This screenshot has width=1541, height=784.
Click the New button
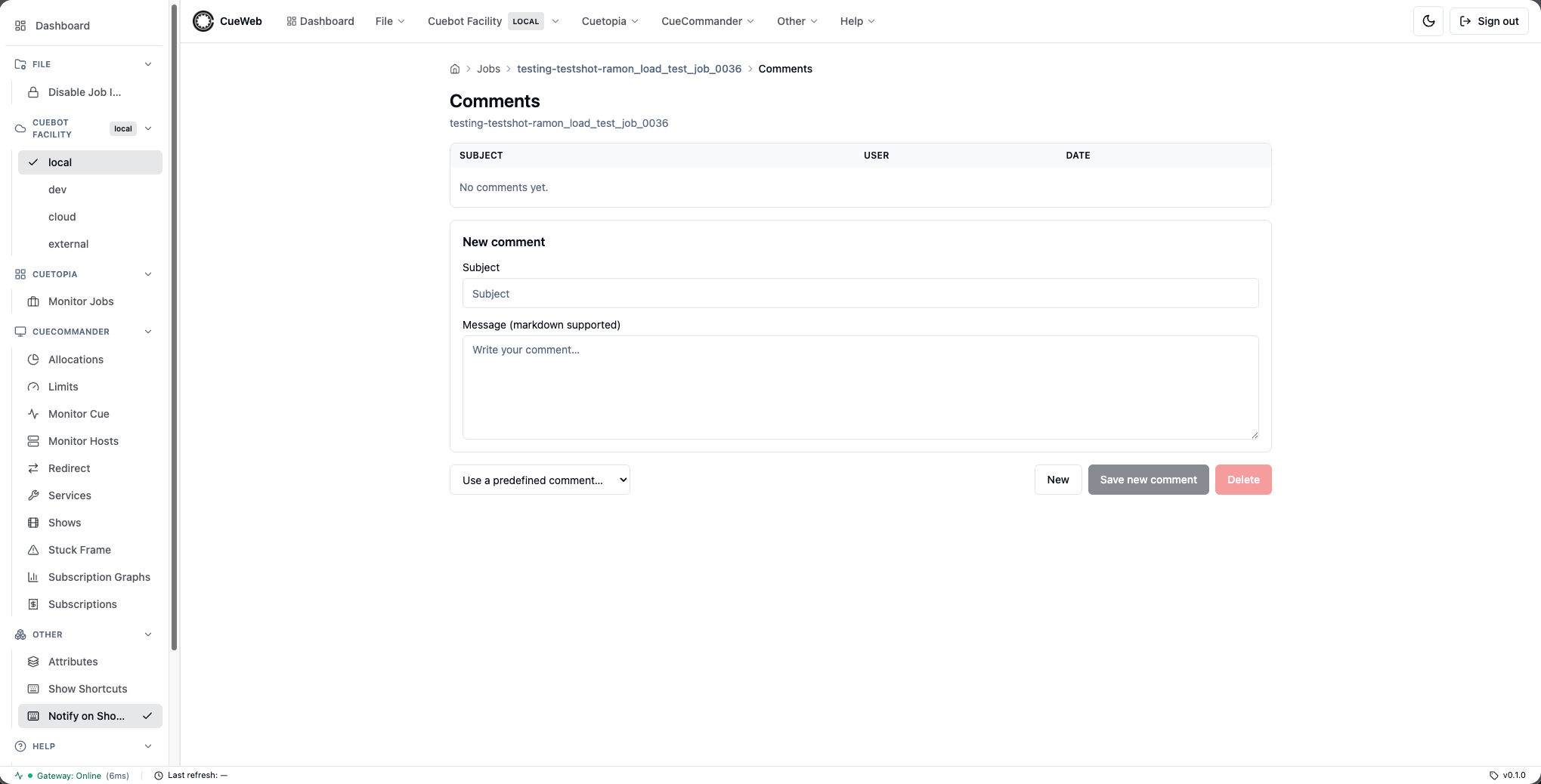coord(1058,480)
